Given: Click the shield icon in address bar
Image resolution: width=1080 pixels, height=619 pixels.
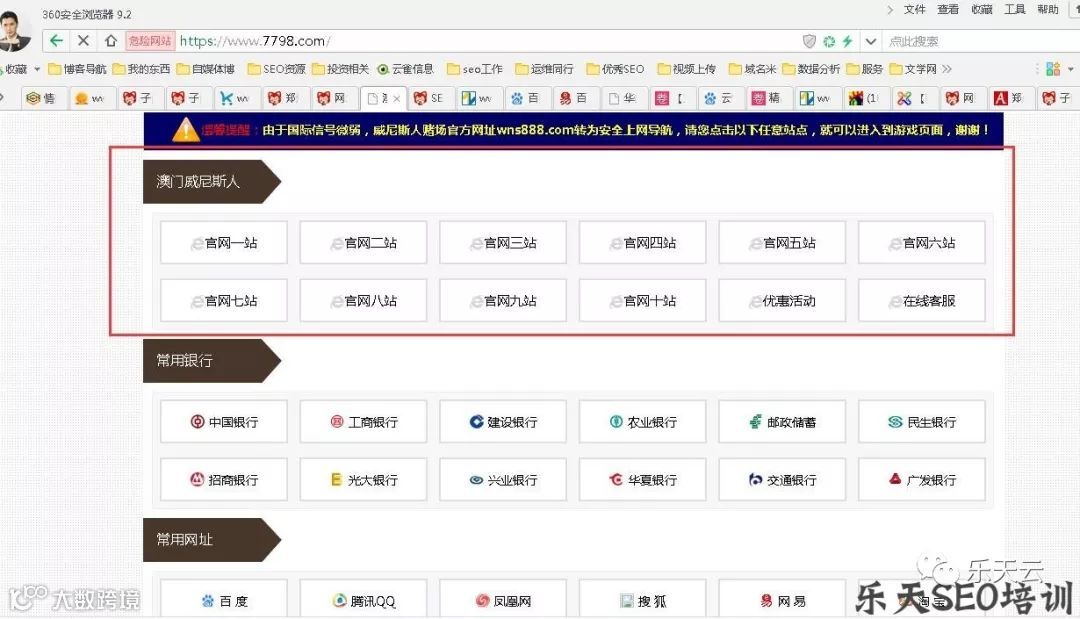Looking at the screenshot, I should tap(809, 41).
